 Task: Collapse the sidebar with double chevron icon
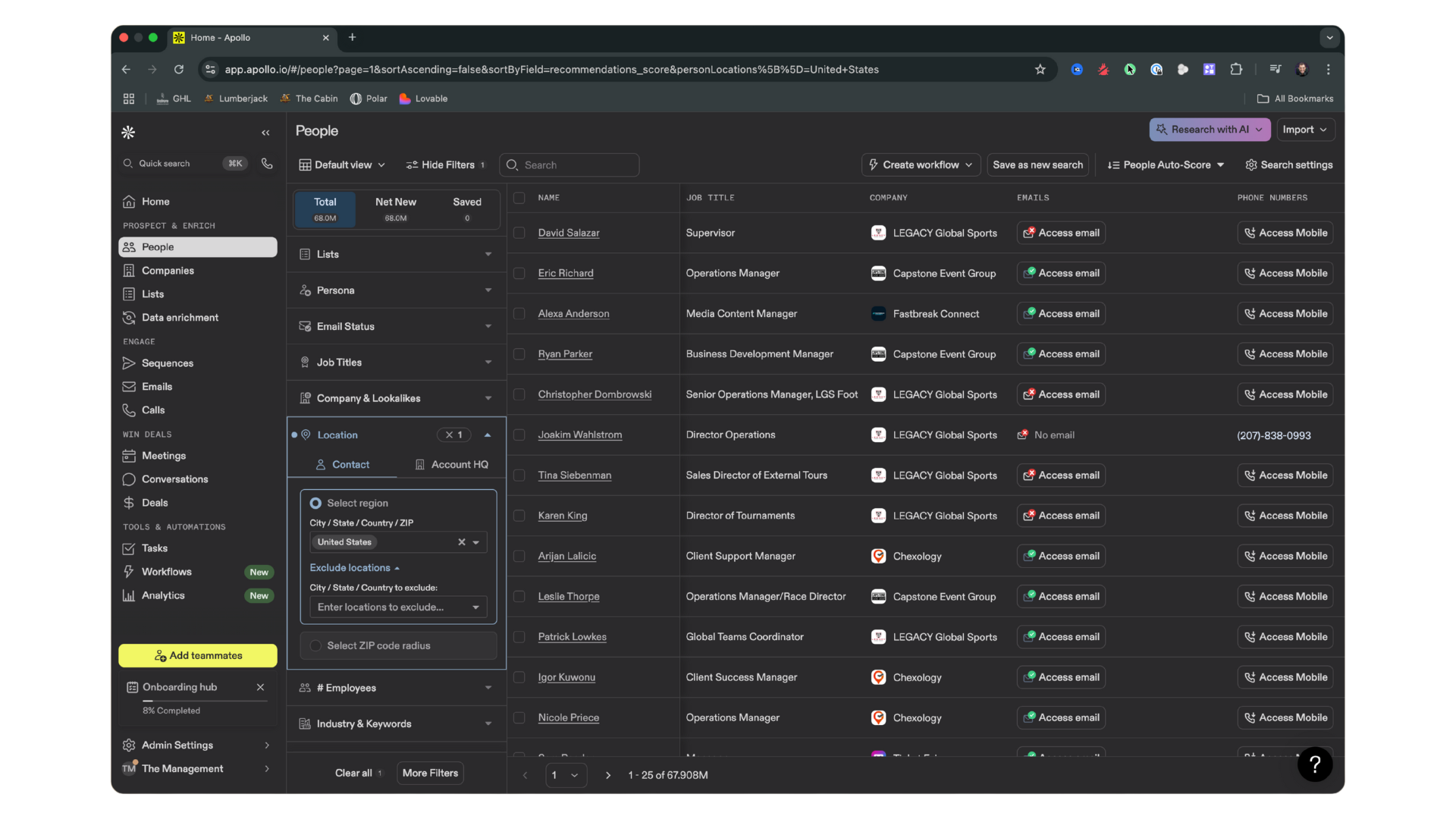tap(265, 133)
